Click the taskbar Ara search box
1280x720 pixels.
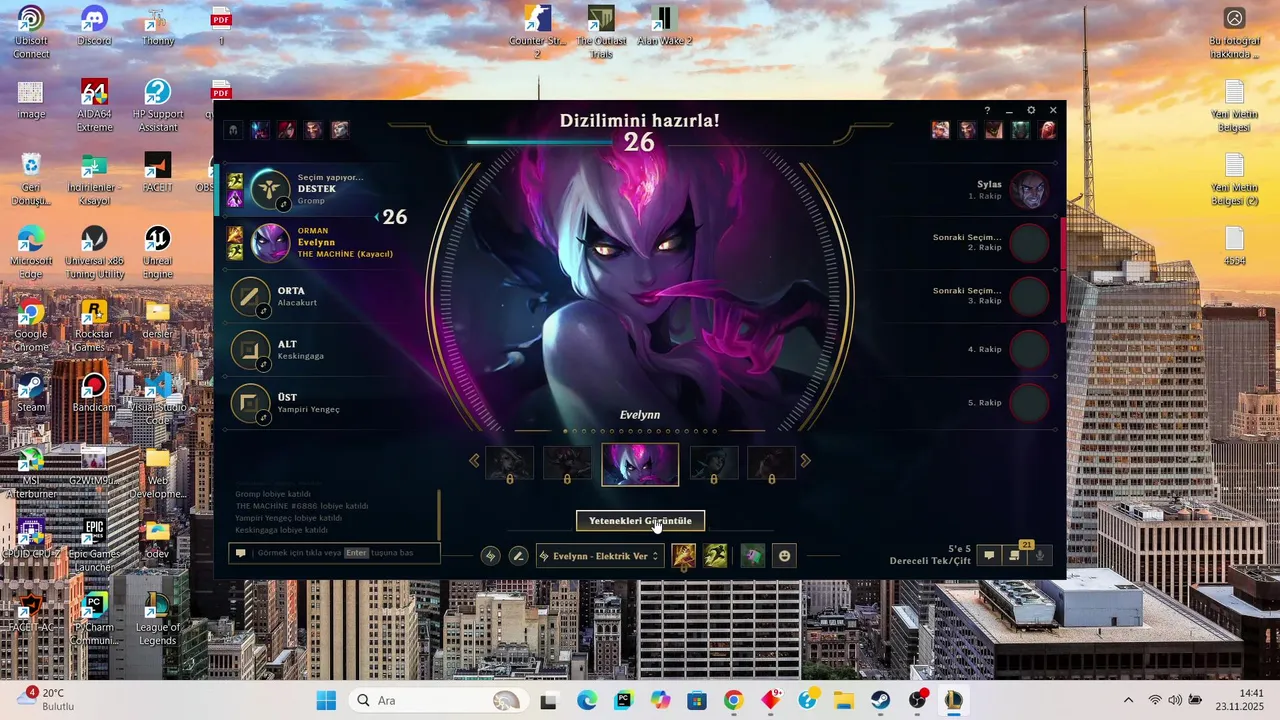(437, 700)
